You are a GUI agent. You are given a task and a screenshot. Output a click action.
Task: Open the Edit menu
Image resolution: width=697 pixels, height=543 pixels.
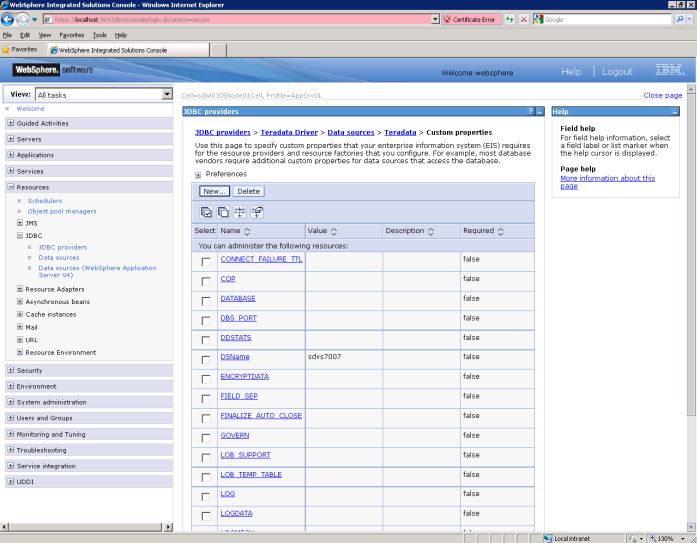click(x=25, y=35)
